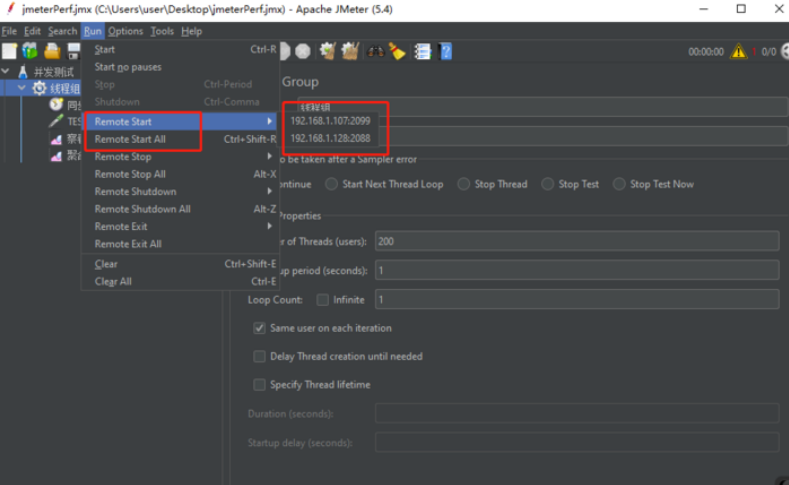Click the Ramp-up period input field

click(x=577, y=271)
